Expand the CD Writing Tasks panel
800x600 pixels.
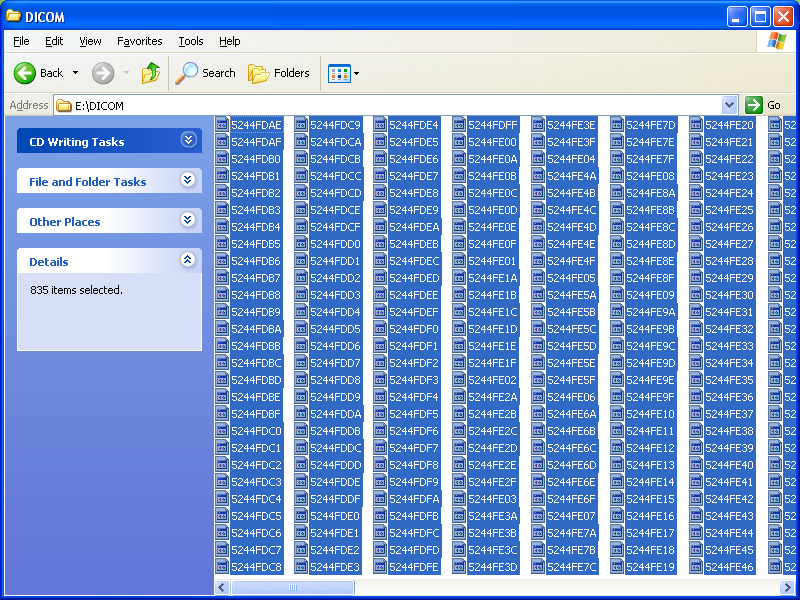[188, 140]
